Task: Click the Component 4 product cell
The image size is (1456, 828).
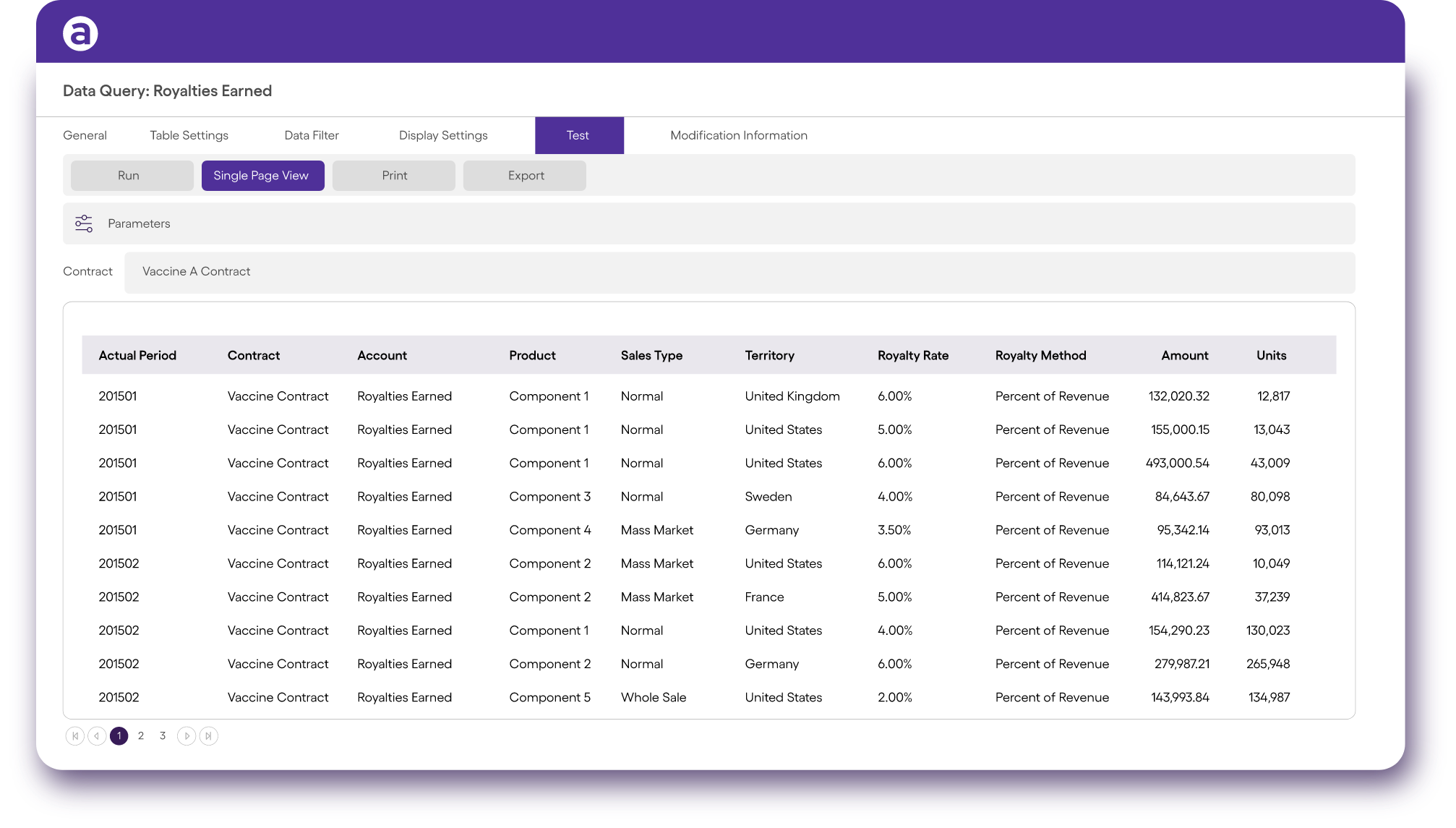Action: coord(549,530)
